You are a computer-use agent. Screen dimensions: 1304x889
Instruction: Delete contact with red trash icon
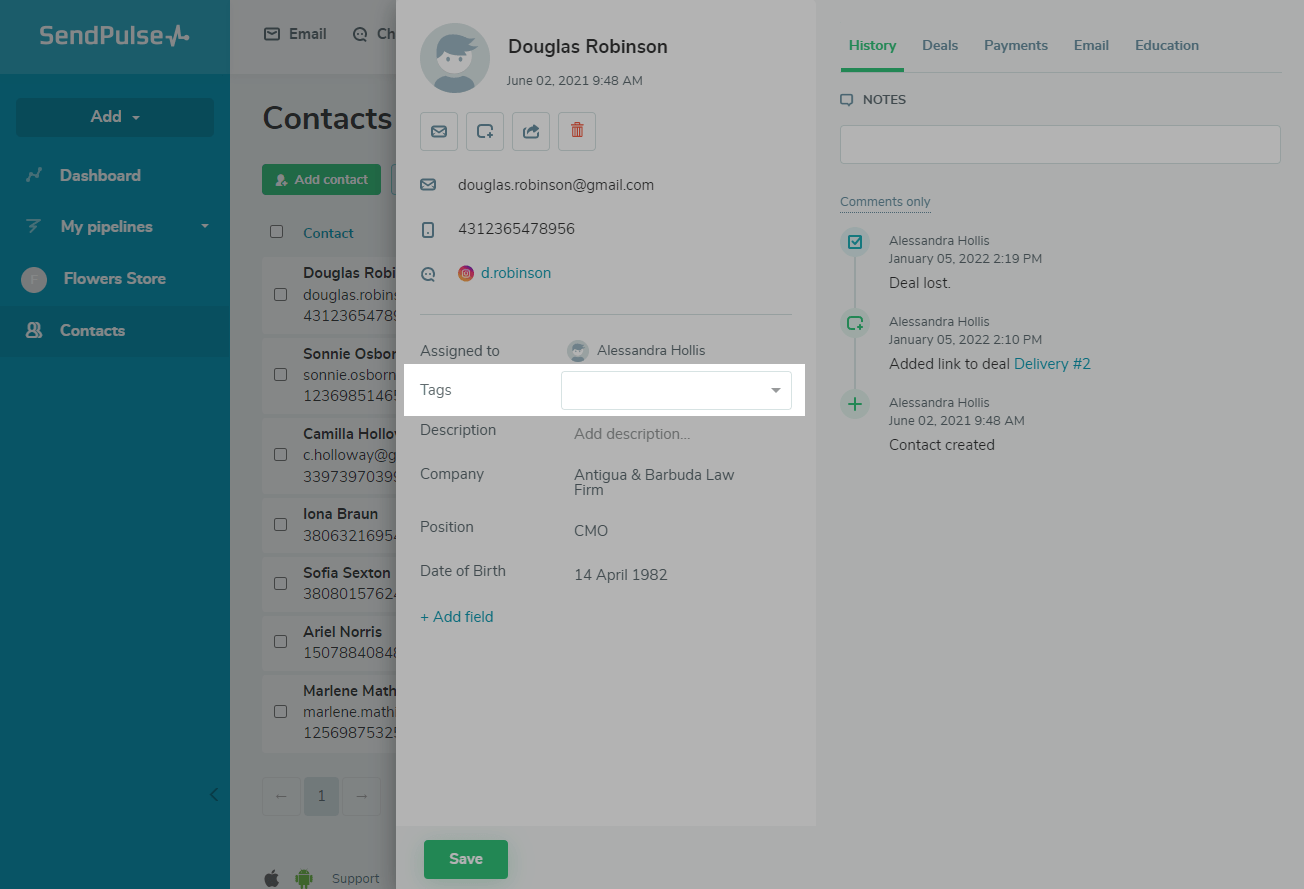pos(577,131)
